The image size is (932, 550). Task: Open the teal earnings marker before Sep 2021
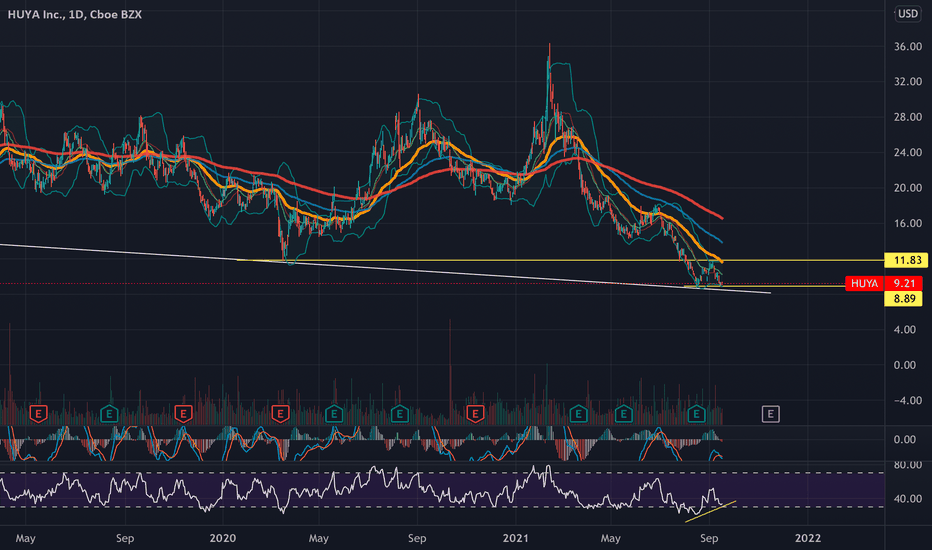tap(696, 413)
